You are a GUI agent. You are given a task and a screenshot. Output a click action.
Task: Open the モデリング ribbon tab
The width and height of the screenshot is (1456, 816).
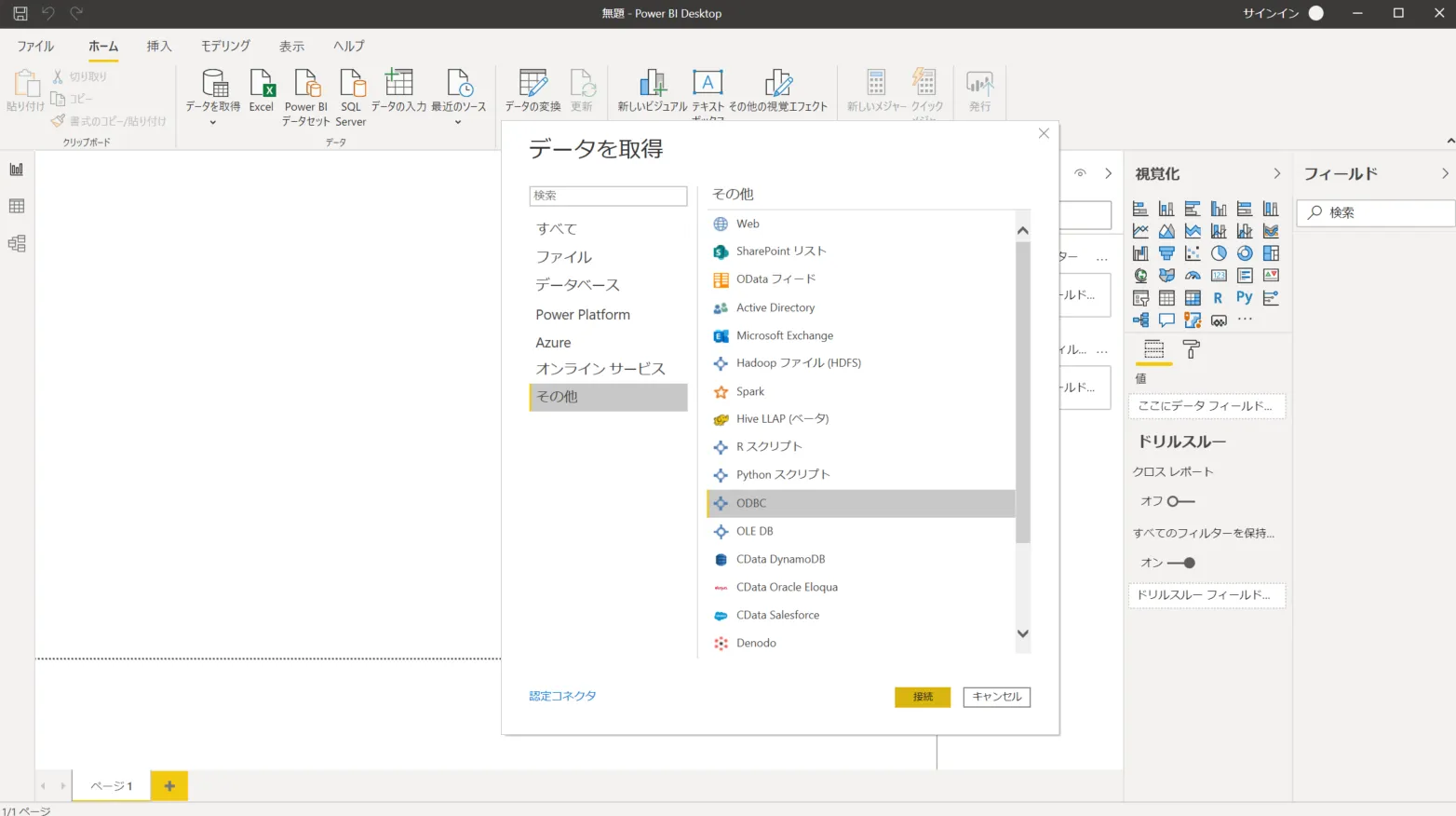[225, 46]
